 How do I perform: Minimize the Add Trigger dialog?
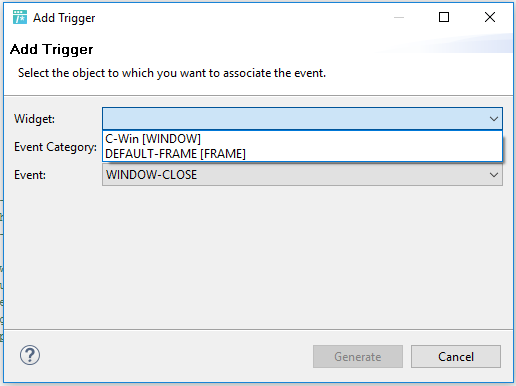pos(399,17)
